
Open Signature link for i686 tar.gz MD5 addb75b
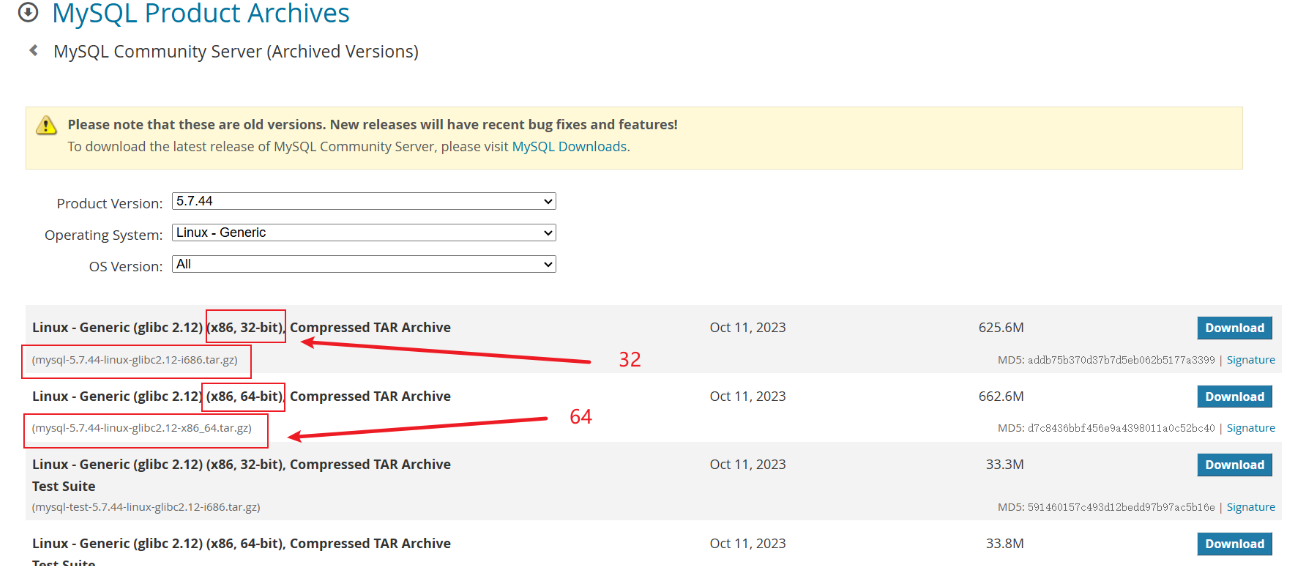click(1251, 360)
